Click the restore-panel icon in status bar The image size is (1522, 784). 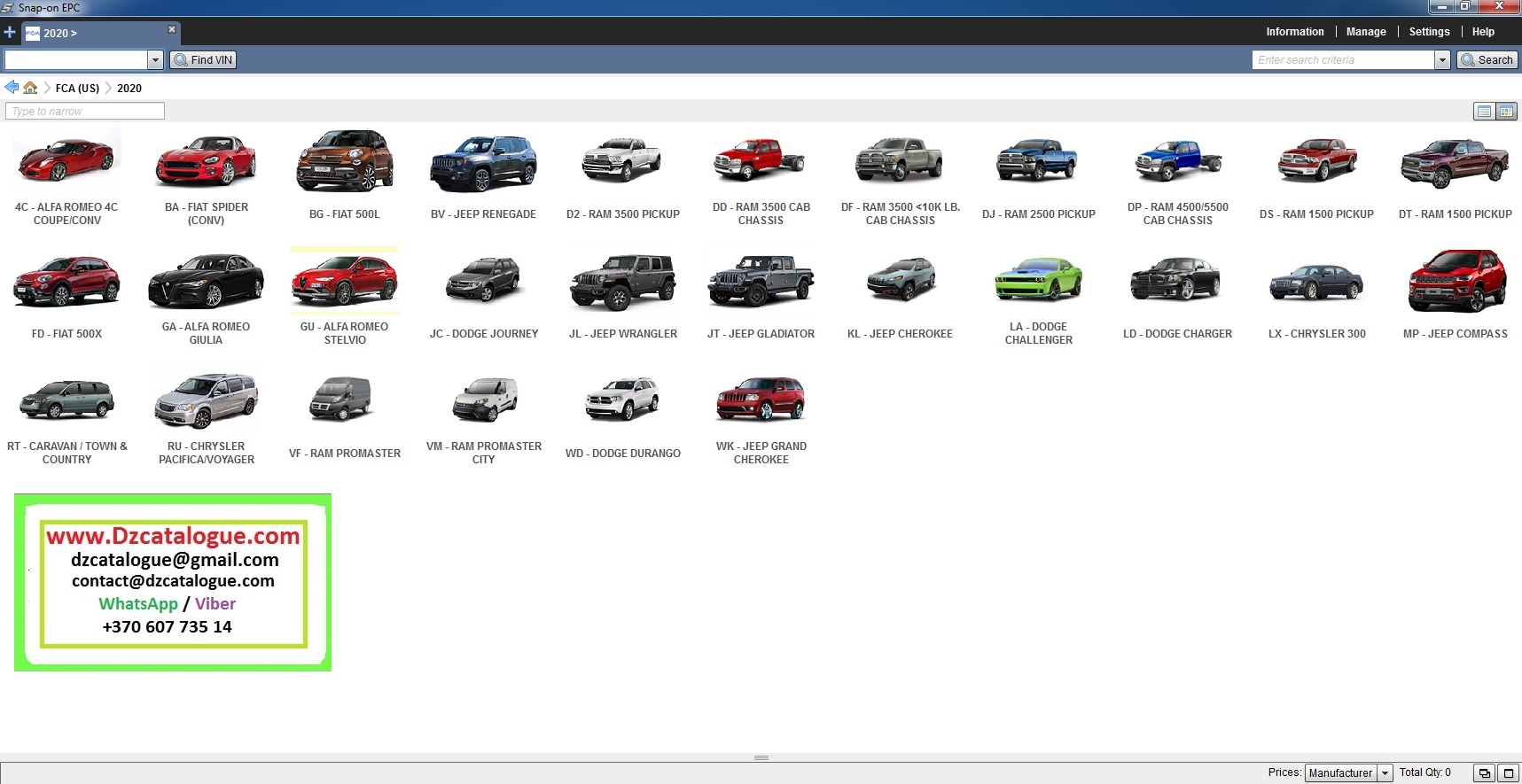pos(1484,773)
